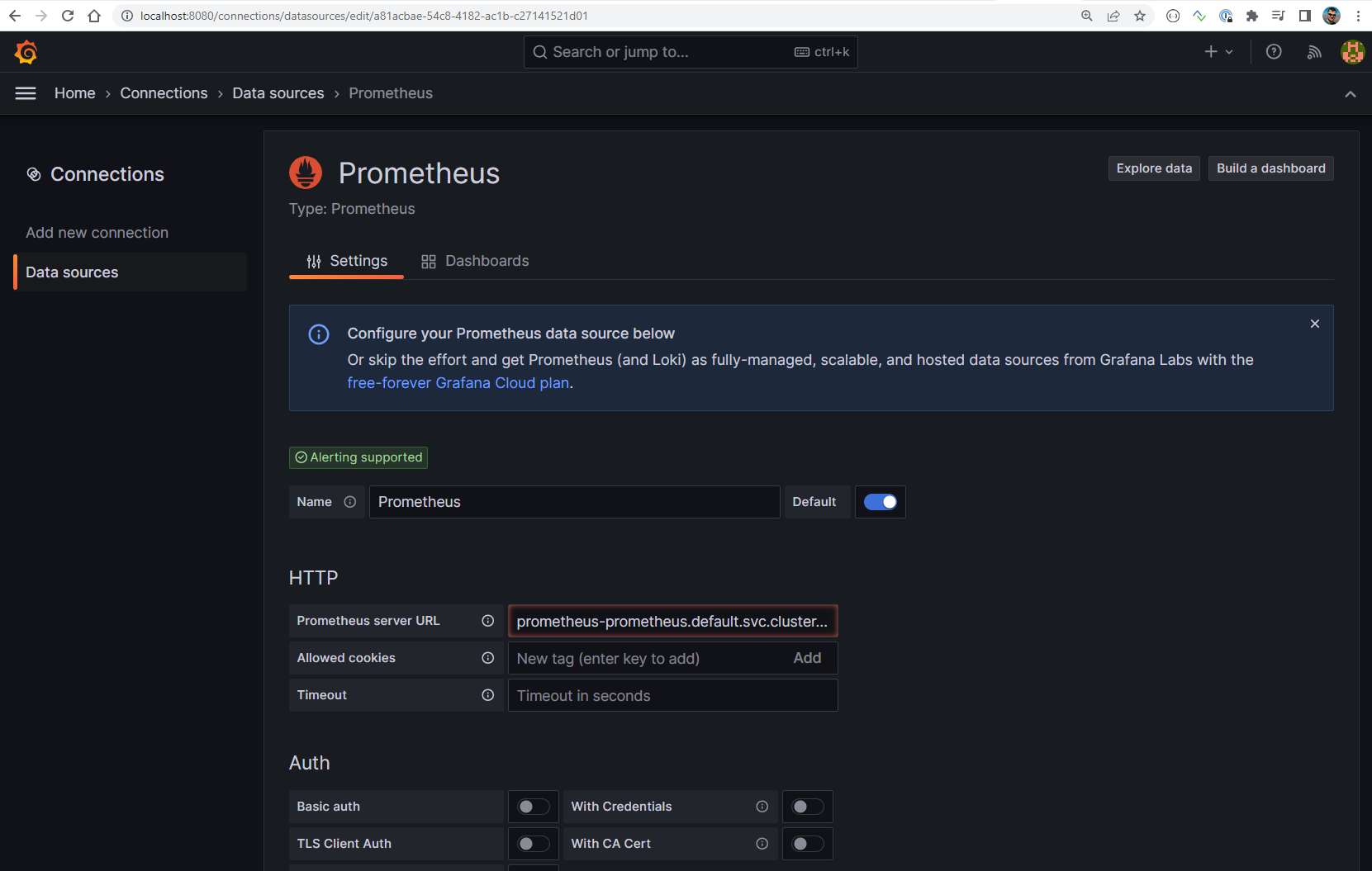The image size is (1372, 871).
Task: Click the Name field info icon
Action: pos(350,502)
